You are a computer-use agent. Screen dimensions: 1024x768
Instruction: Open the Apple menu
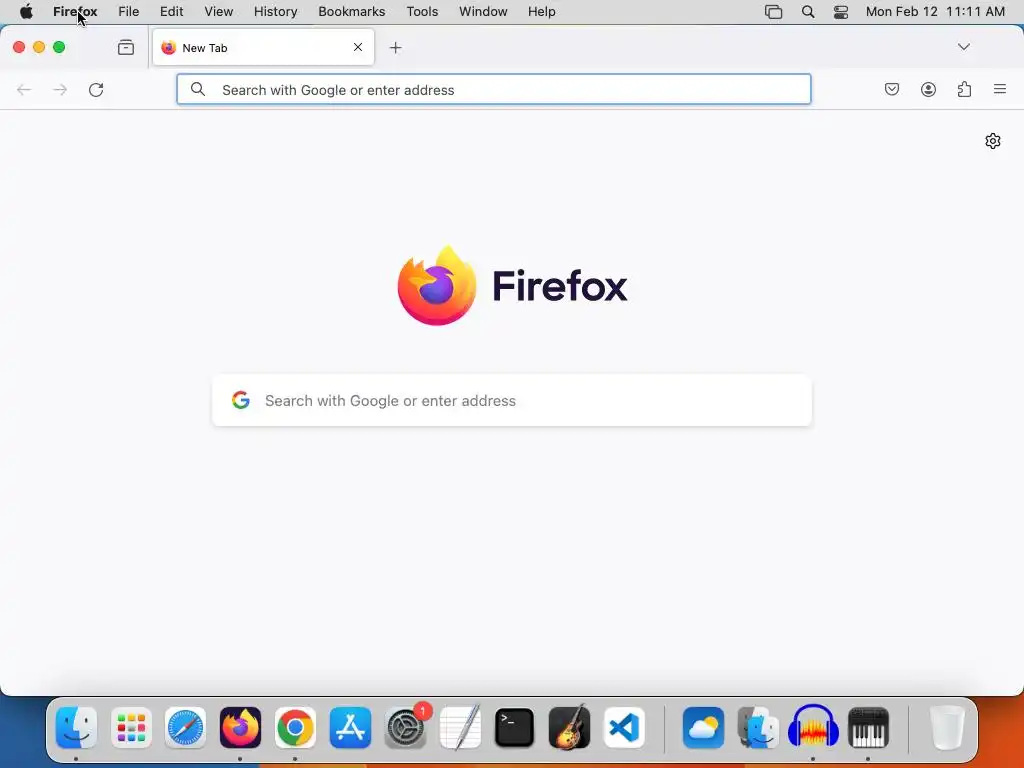[26, 12]
